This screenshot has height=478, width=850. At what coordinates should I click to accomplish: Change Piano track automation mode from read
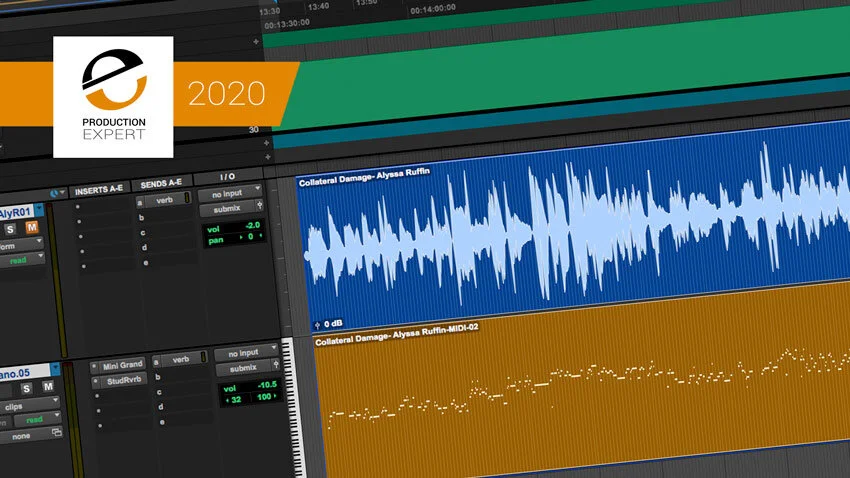click(37, 419)
